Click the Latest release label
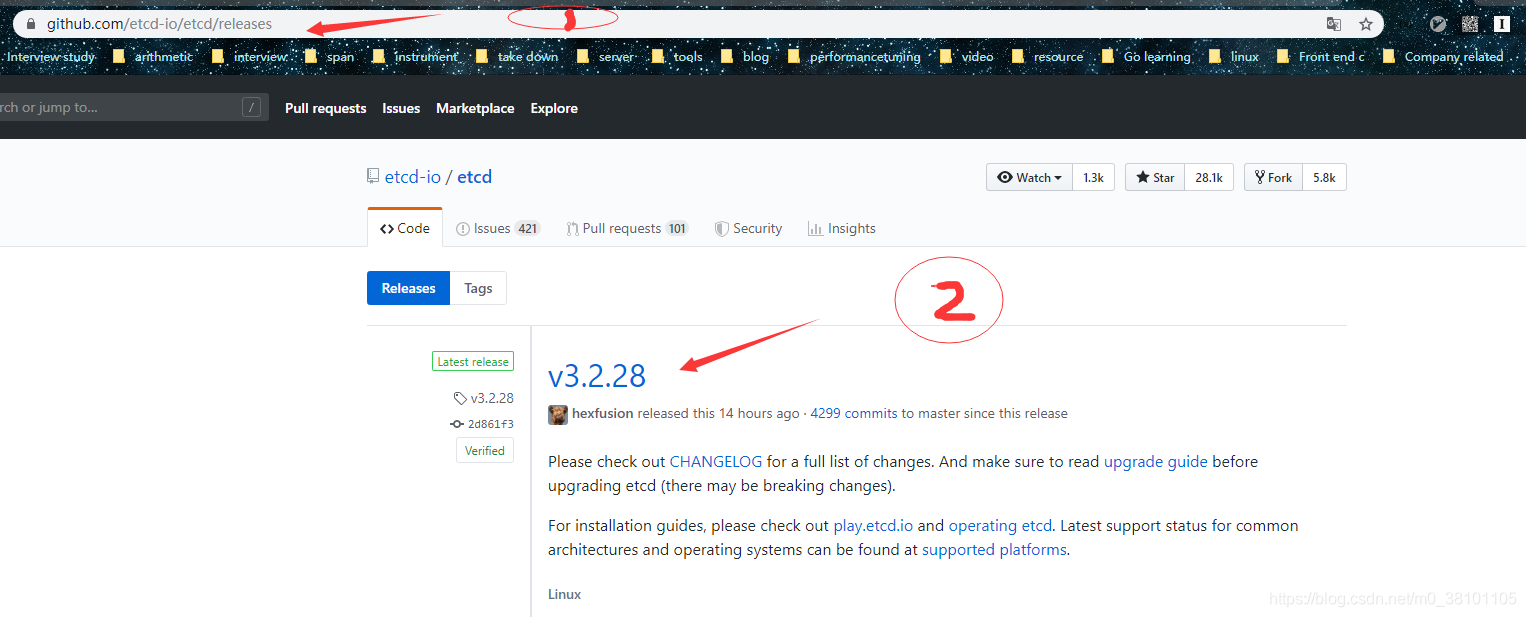Image resolution: width=1526 pixels, height=617 pixels. pos(473,362)
